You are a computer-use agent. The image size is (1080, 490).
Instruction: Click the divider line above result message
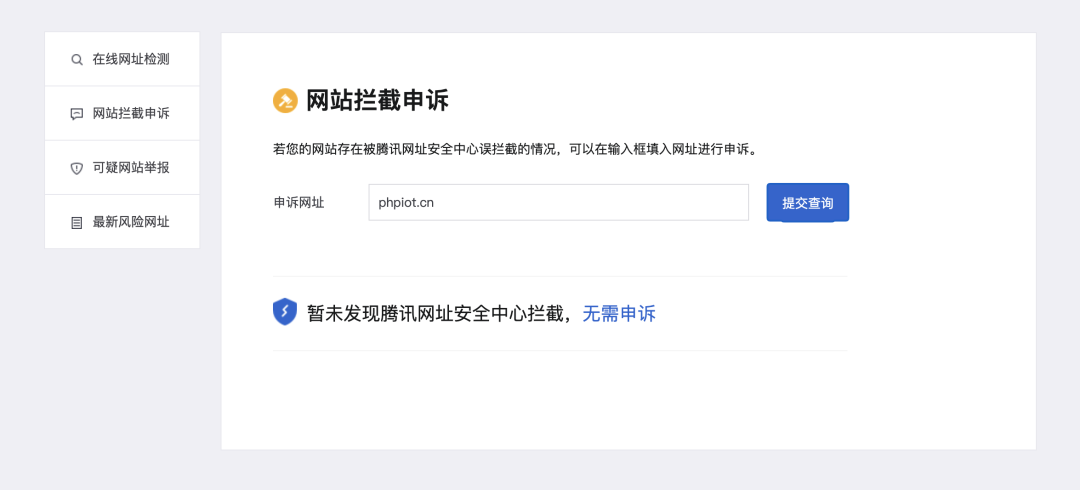click(560, 276)
